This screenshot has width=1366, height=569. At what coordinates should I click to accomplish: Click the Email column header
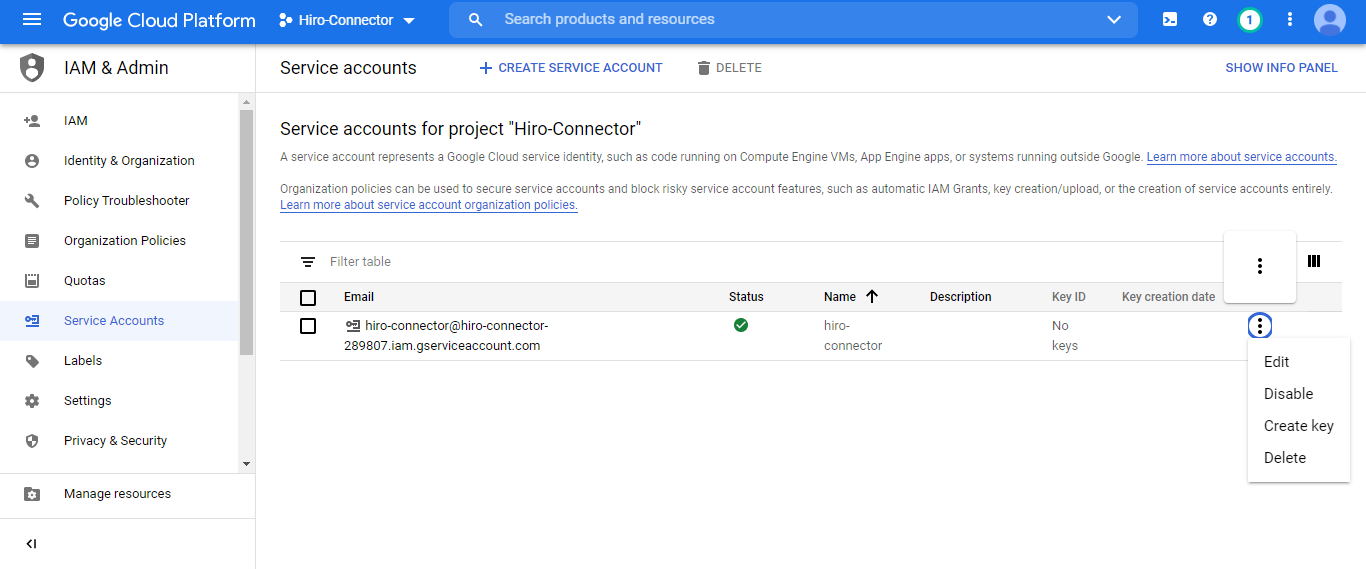359,297
